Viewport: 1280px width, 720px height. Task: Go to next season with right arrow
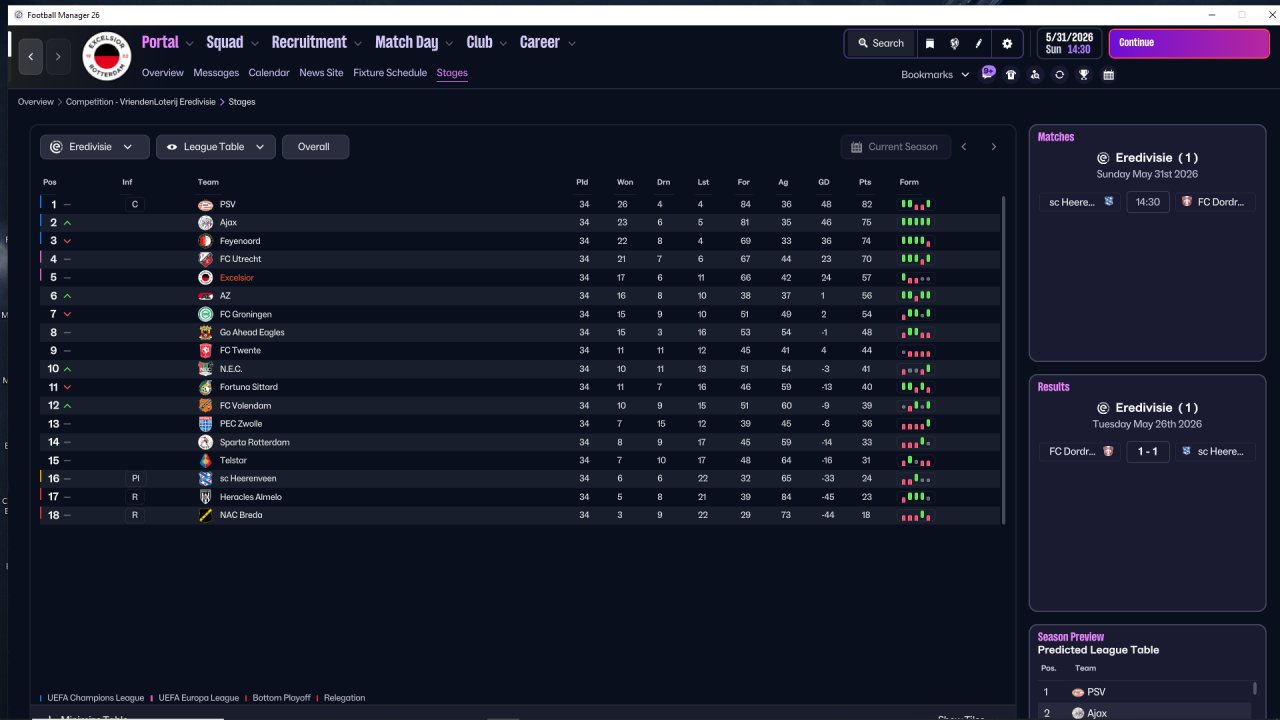(x=993, y=147)
